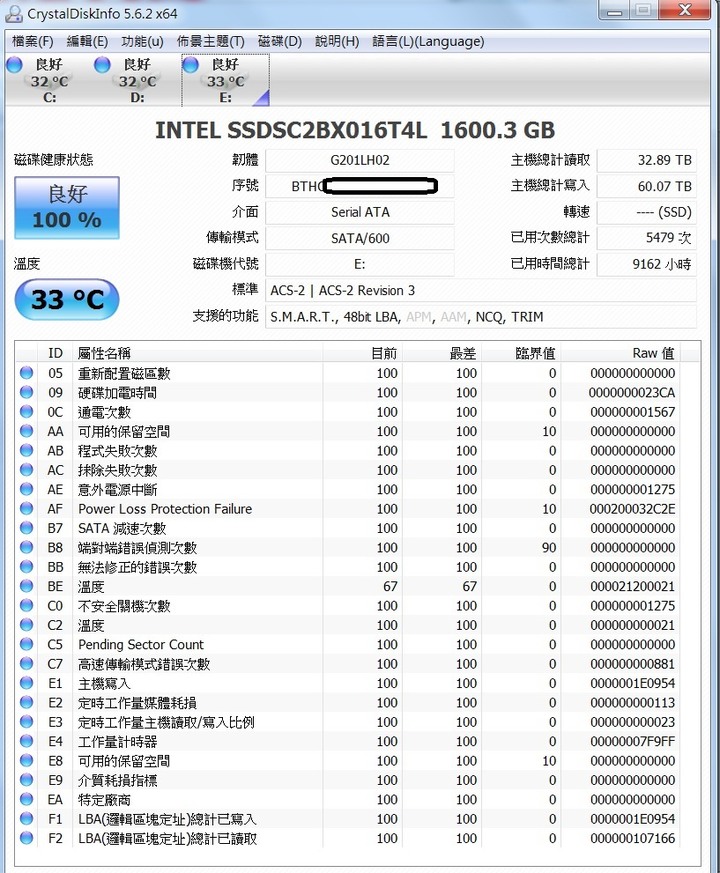Image resolution: width=720 pixels, height=873 pixels.
Task: Click the status orb for attribute E2
Action: (26, 702)
